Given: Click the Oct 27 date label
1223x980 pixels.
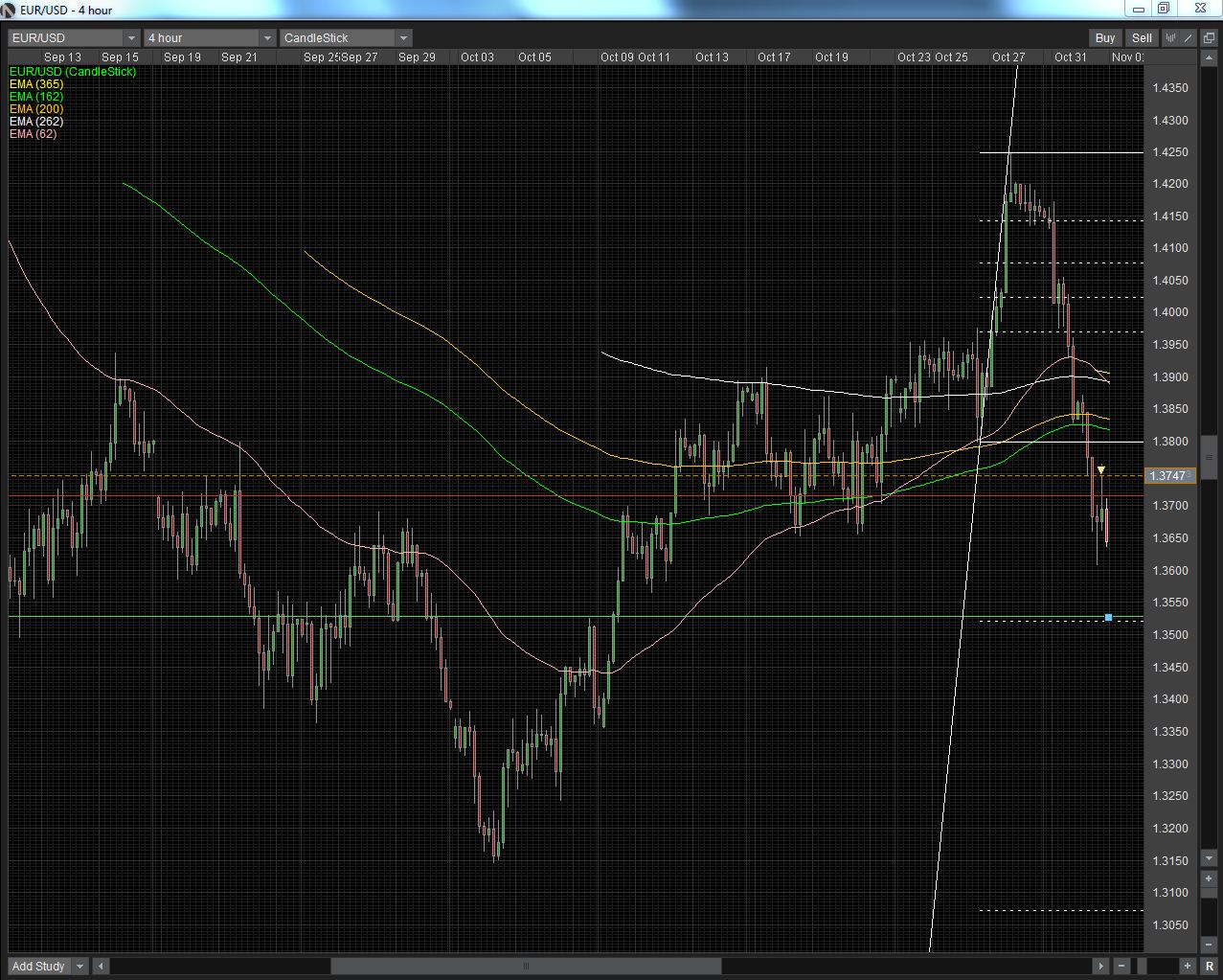Looking at the screenshot, I should [x=1008, y=57].
